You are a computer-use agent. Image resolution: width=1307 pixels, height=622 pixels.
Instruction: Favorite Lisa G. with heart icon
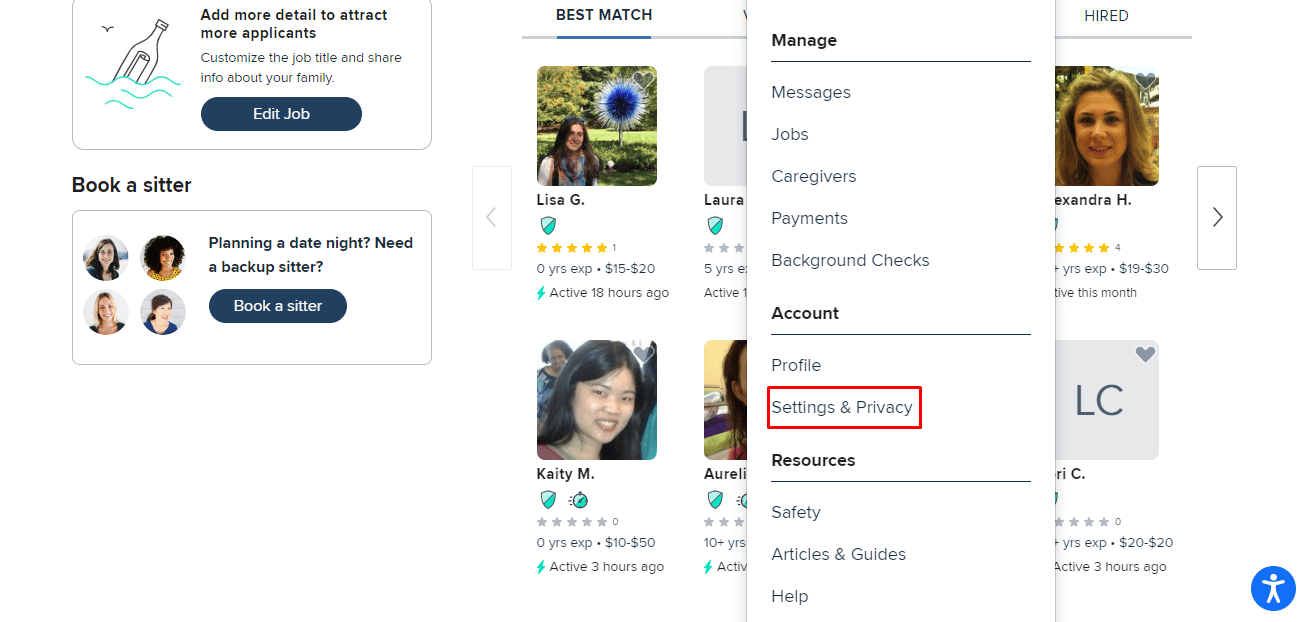click(x=643, y=80)
